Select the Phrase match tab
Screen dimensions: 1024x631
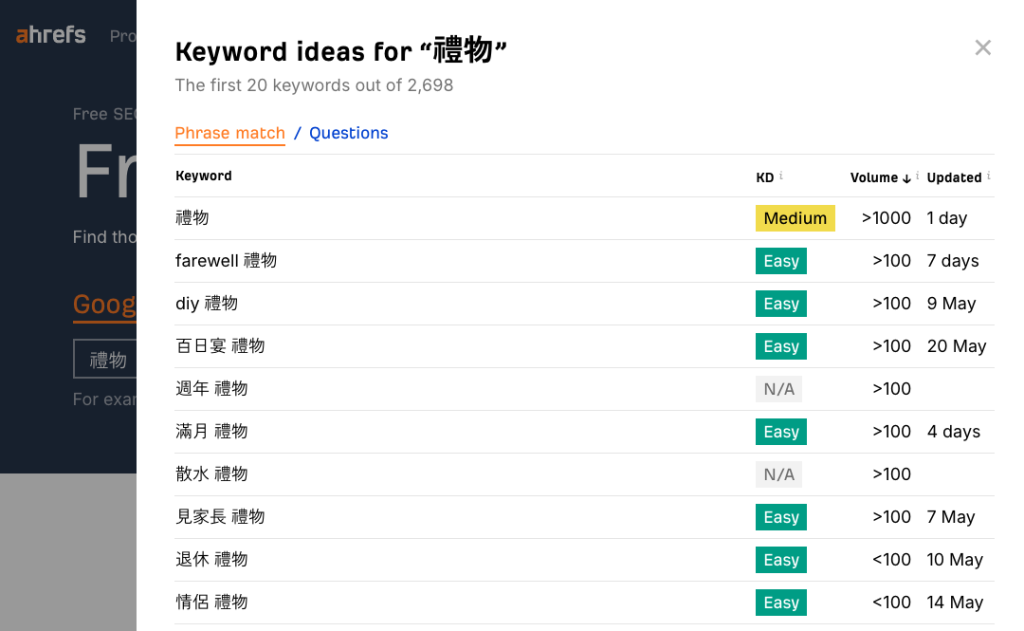(x=230, y=133)
